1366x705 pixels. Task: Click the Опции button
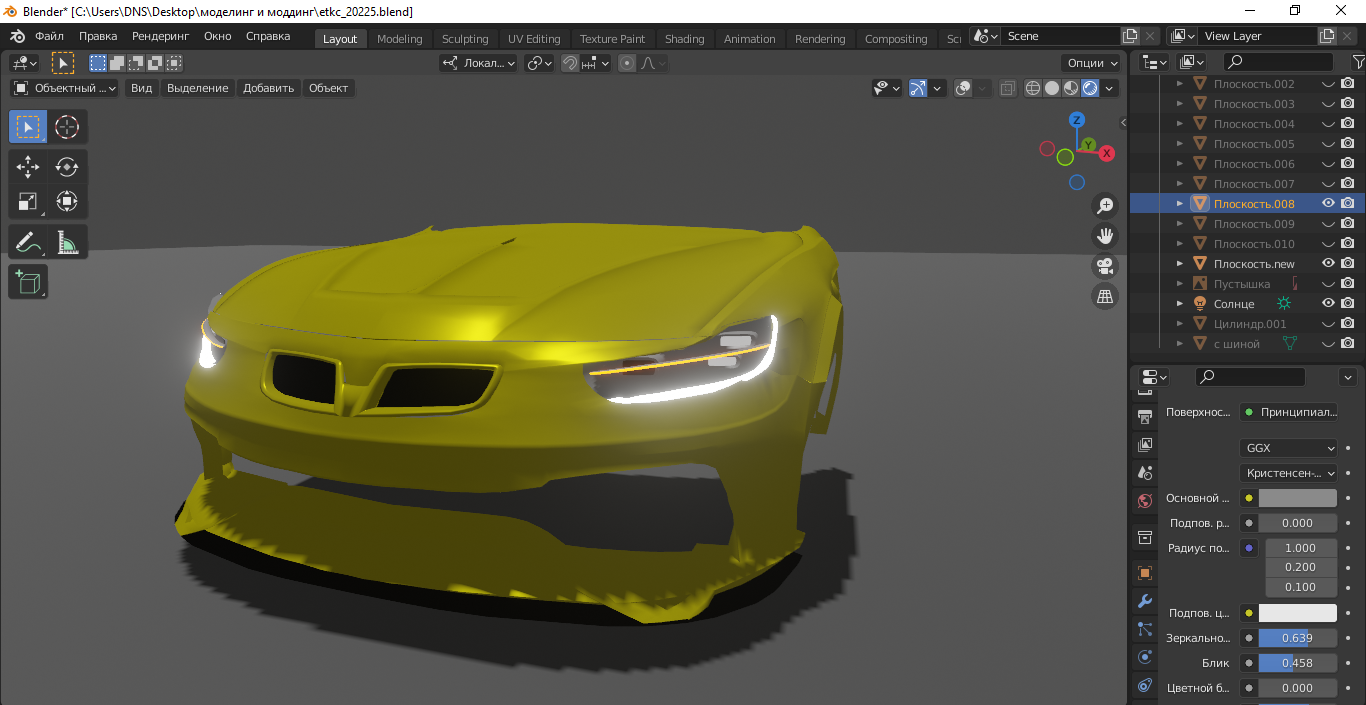click(1092, 63)
